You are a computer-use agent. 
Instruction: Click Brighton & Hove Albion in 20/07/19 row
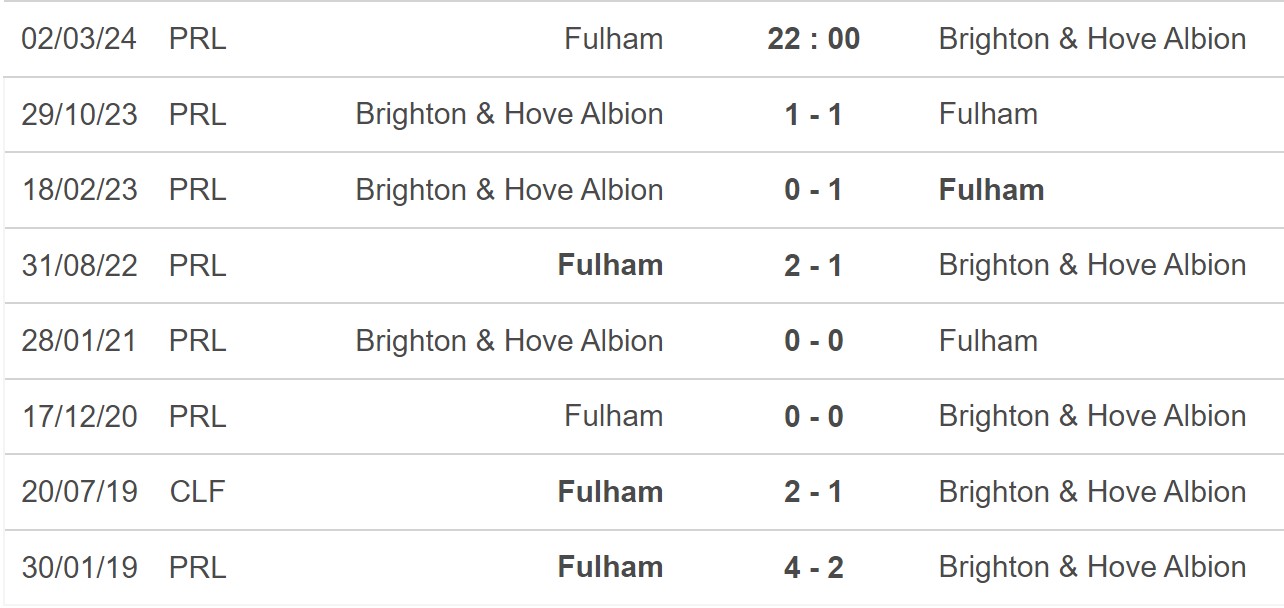[x=1092, y=492]
